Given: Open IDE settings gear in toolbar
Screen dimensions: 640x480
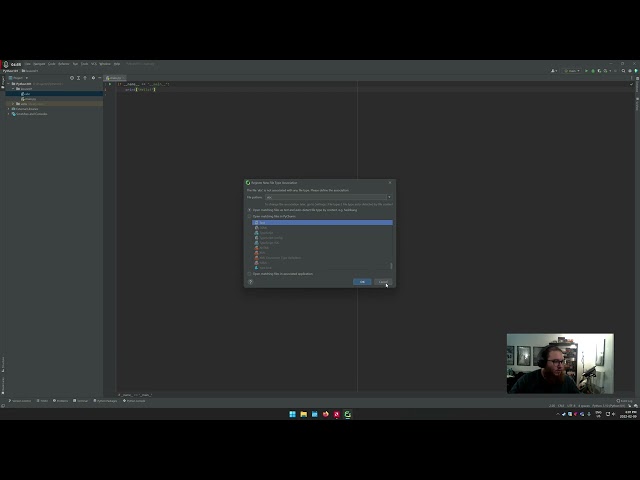Looking at the screenshot, I should click(630, 71).
